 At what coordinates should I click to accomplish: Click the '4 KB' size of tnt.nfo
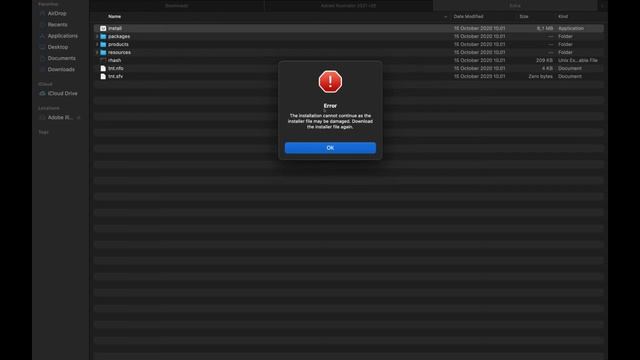coord(547,68)
